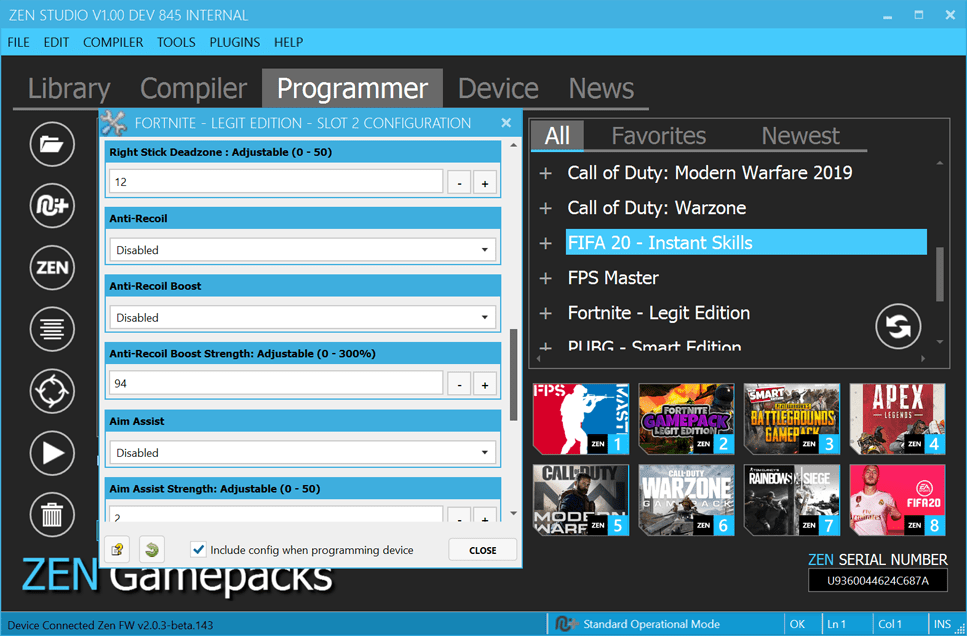Image resolution: width=967 pixels, height=636 pixels.
Task: Select Battlegrounds gamepack thumbnail in slot 3
Action: coord(792,419)
